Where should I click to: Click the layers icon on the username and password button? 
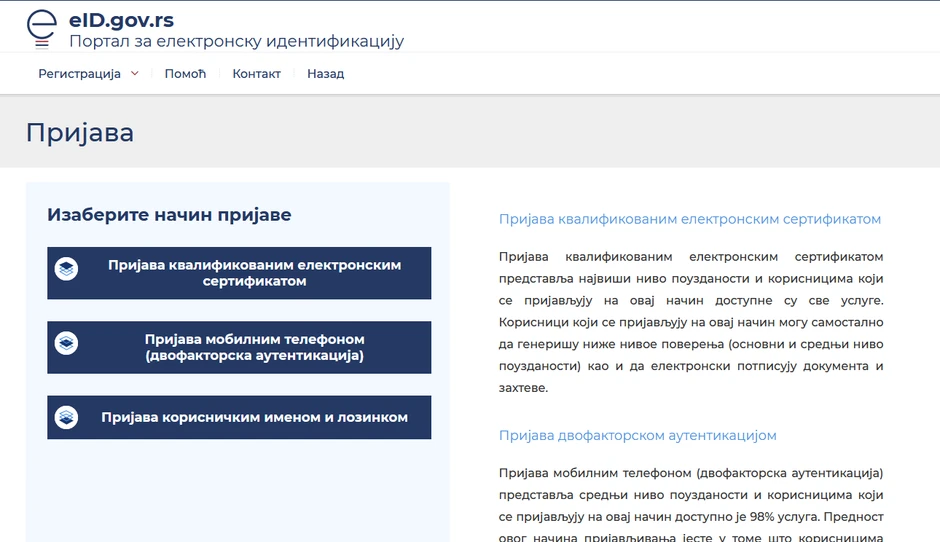pos(66,417)
